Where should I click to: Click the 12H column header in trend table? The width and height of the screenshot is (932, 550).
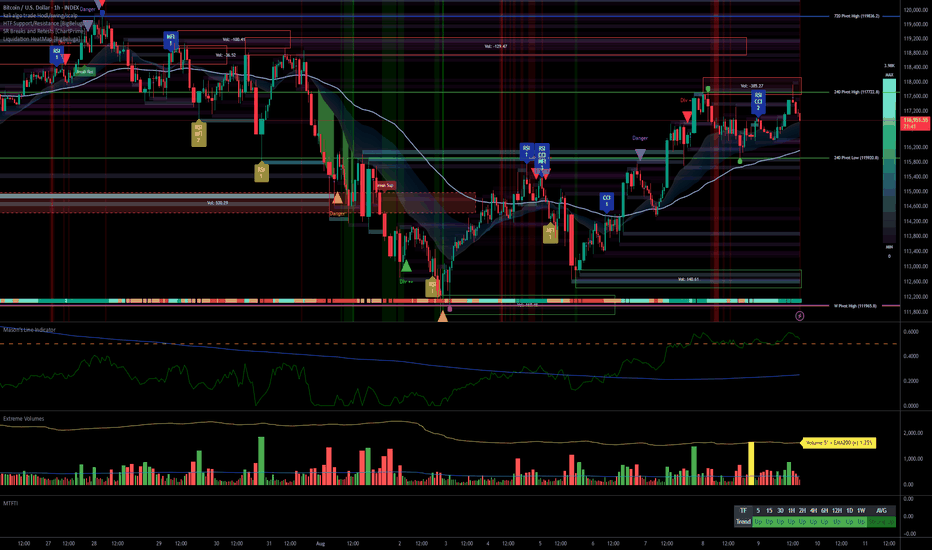click(x=837, y=511)
